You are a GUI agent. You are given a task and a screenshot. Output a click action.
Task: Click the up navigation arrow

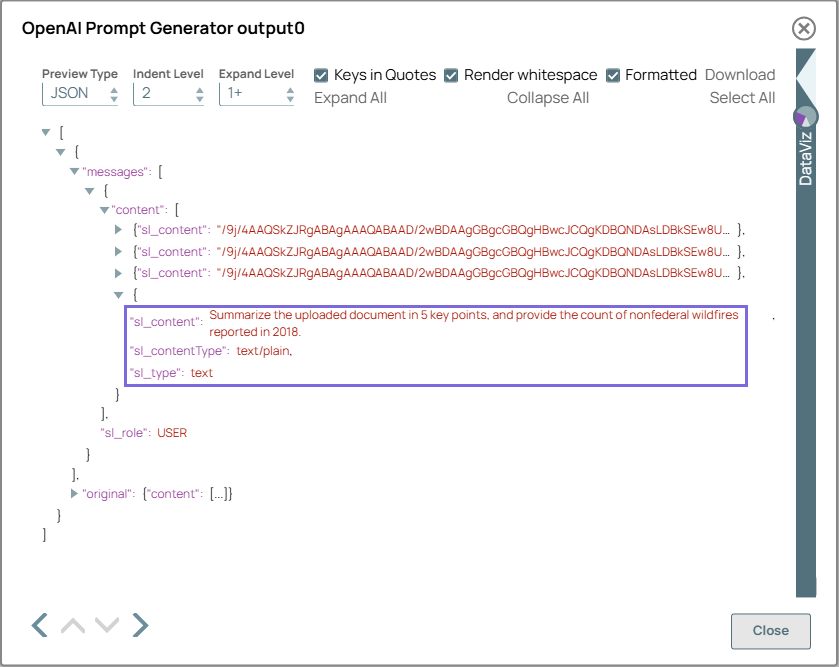tap(72, 624)
